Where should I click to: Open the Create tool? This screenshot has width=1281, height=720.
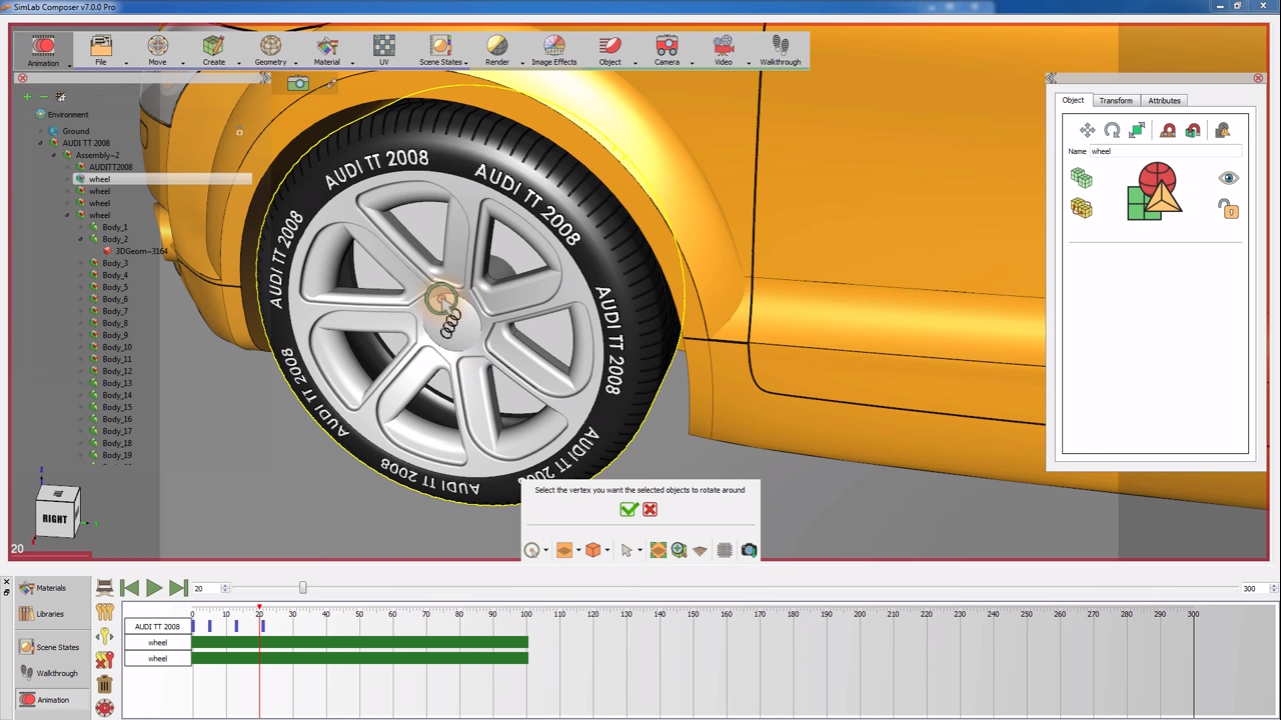click(214, 50)
